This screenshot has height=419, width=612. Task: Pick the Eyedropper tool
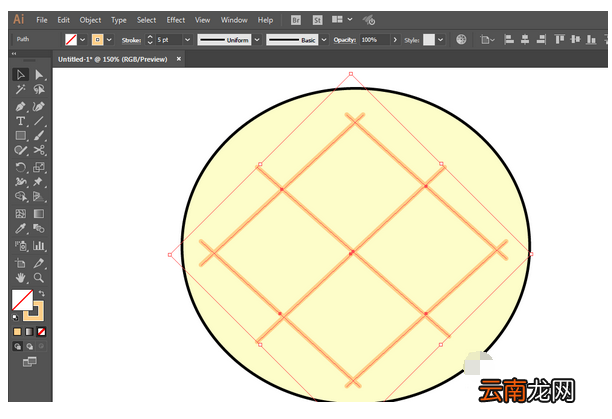21,228
